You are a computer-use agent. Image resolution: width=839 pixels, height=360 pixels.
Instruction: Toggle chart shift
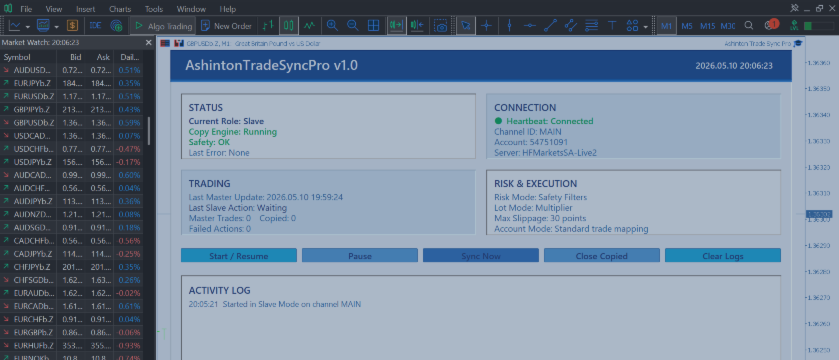(417, 25)
